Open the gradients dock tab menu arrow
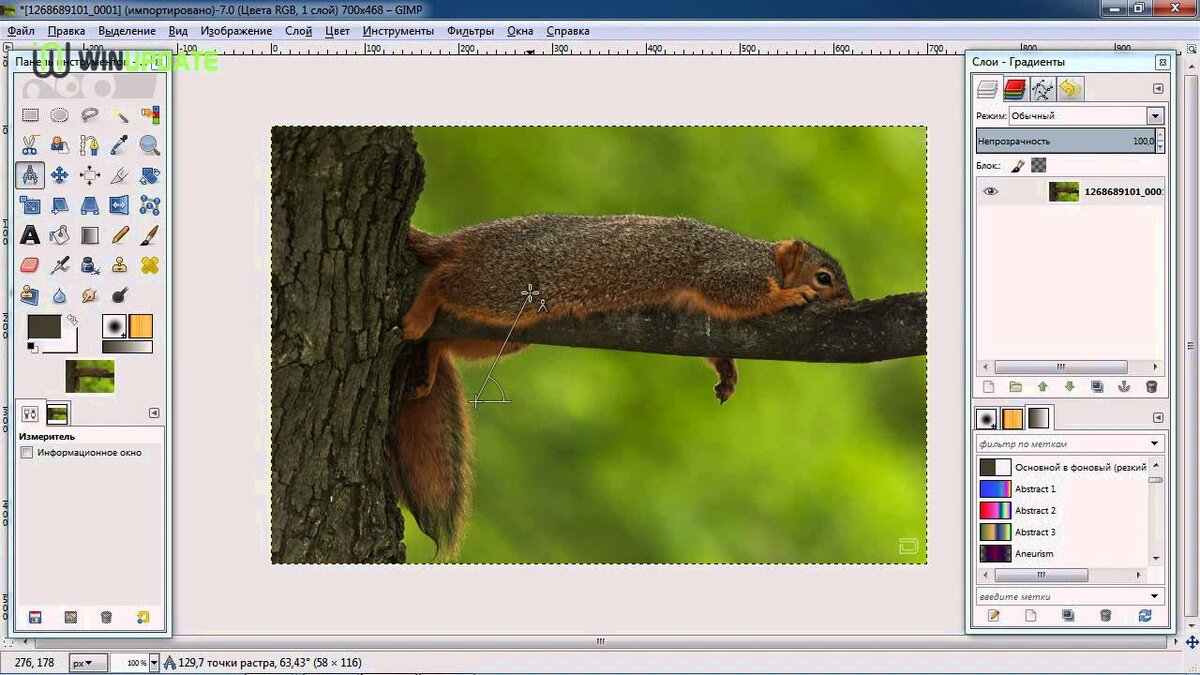 [1158, 417]
